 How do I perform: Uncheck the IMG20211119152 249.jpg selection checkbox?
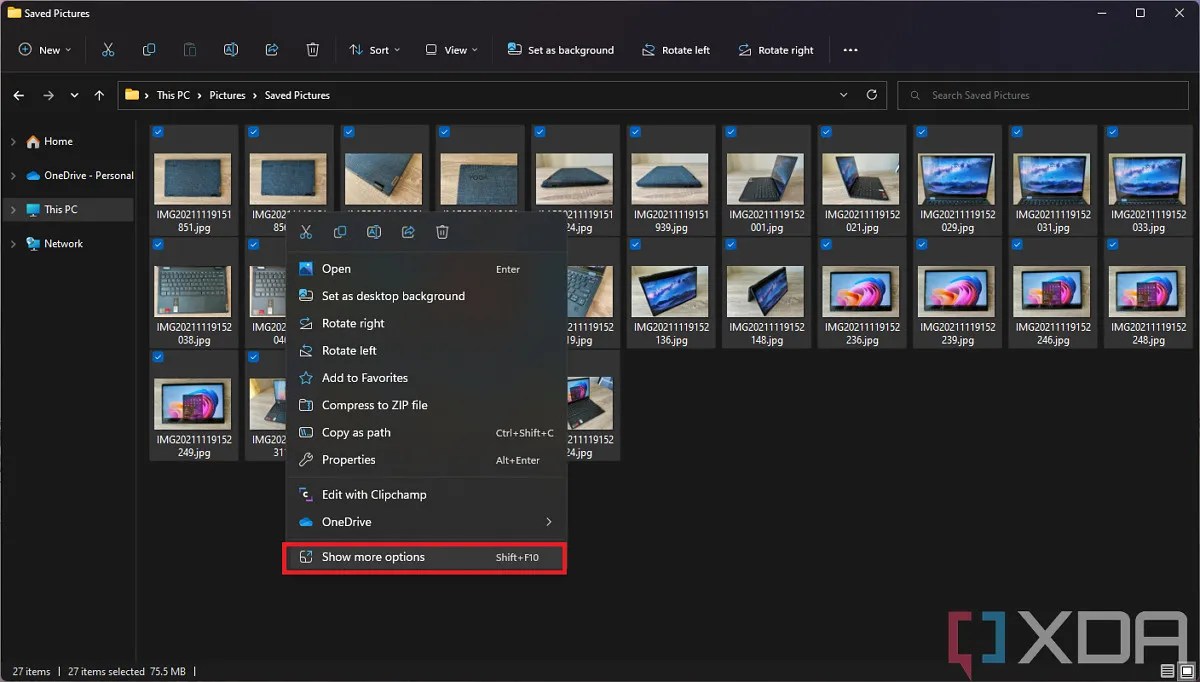point(157,357)
